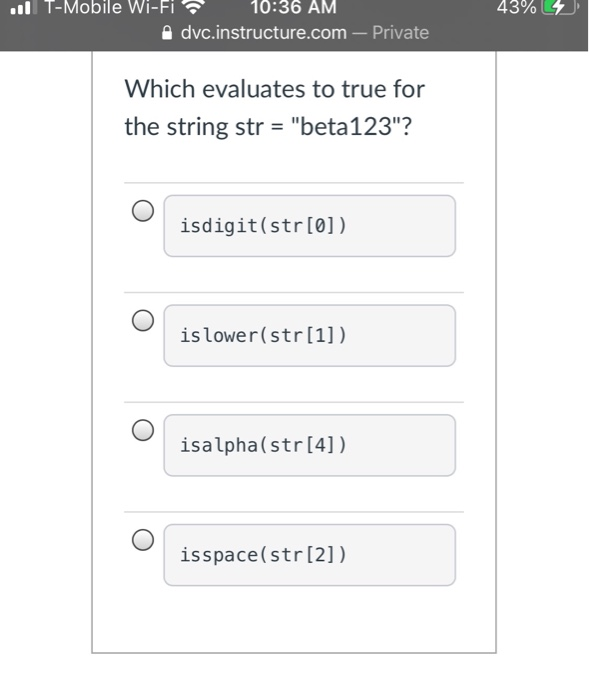Tap the padlock icon in address bar

[x=167, y=33]
